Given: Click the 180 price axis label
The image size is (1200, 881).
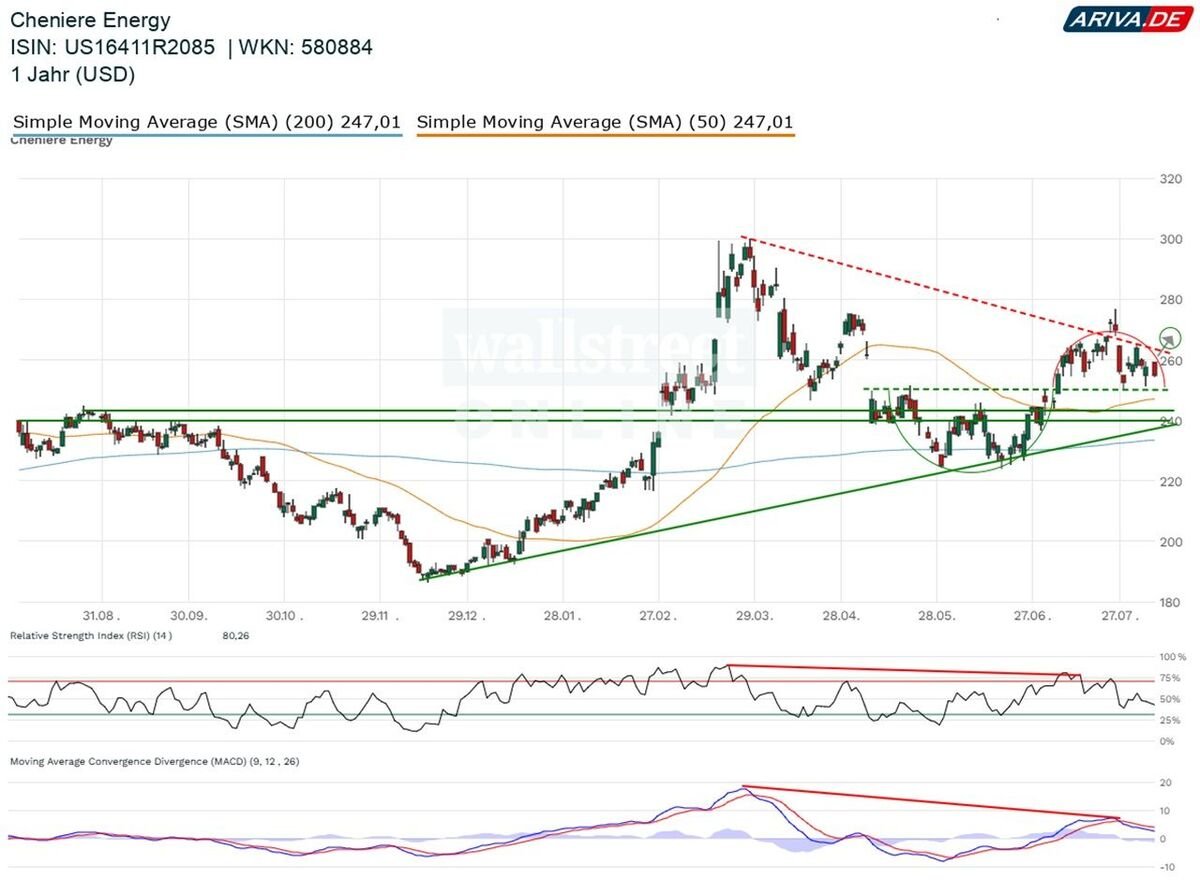Looking at the screenshot, I should (1171, 602).
